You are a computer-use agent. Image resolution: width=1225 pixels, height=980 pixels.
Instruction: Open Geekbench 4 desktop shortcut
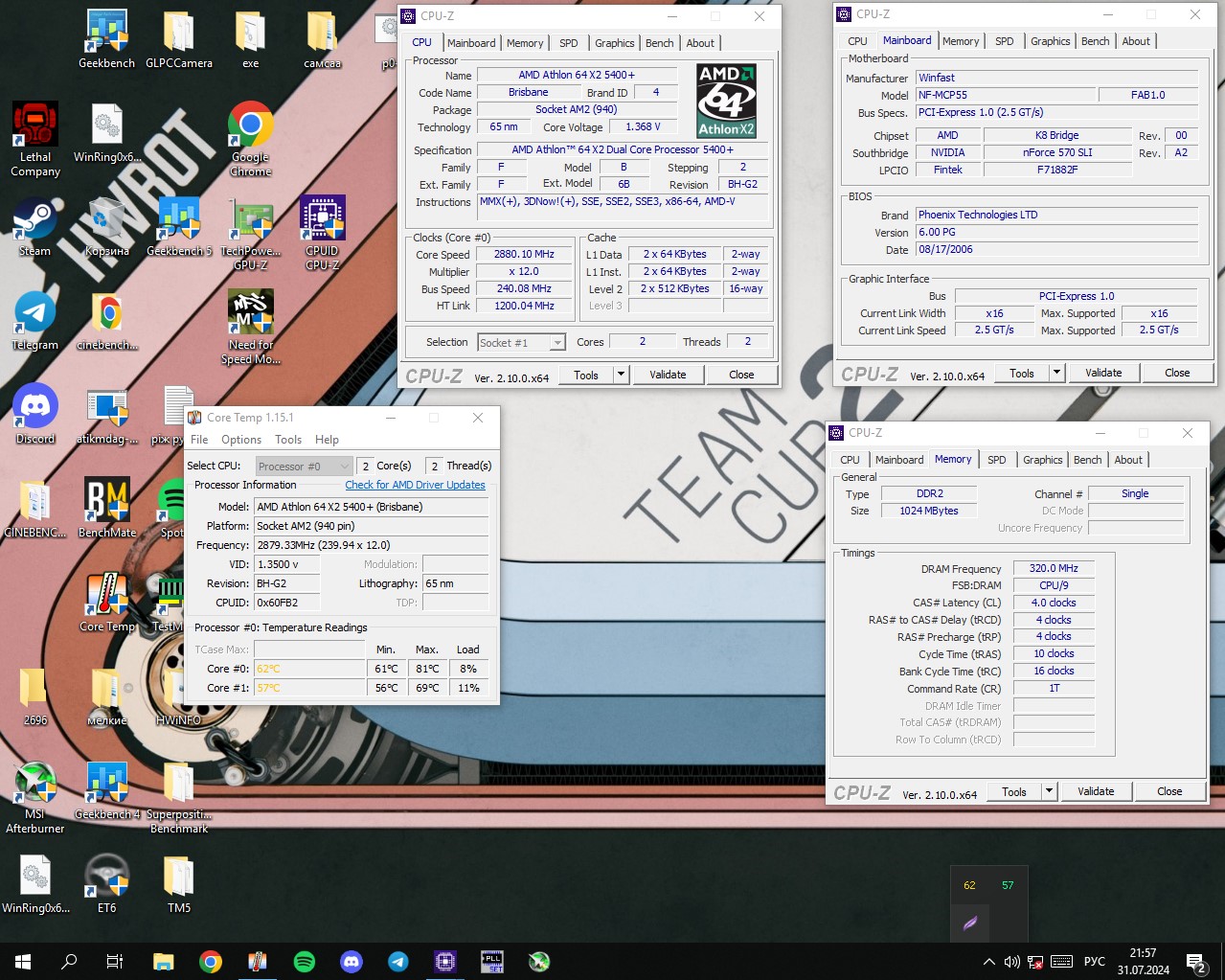click(x=106, y=791)
